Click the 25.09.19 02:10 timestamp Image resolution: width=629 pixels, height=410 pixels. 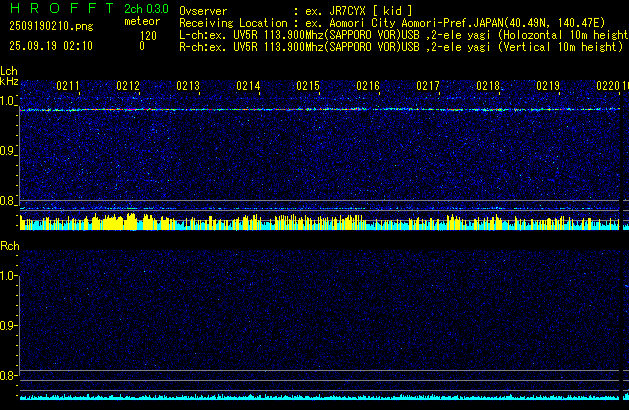tap(50, 46)
